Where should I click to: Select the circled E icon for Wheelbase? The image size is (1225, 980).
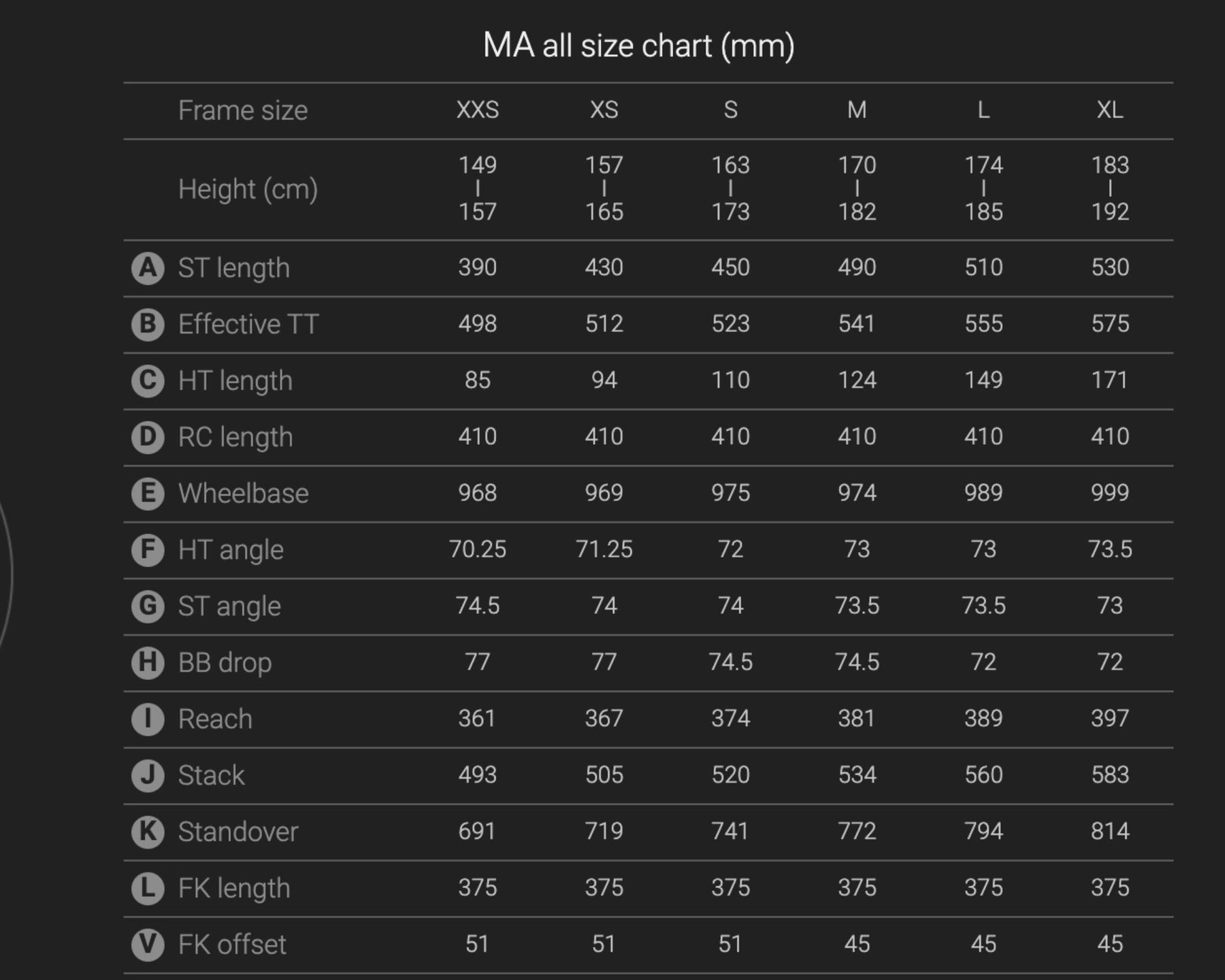point(148,494)
